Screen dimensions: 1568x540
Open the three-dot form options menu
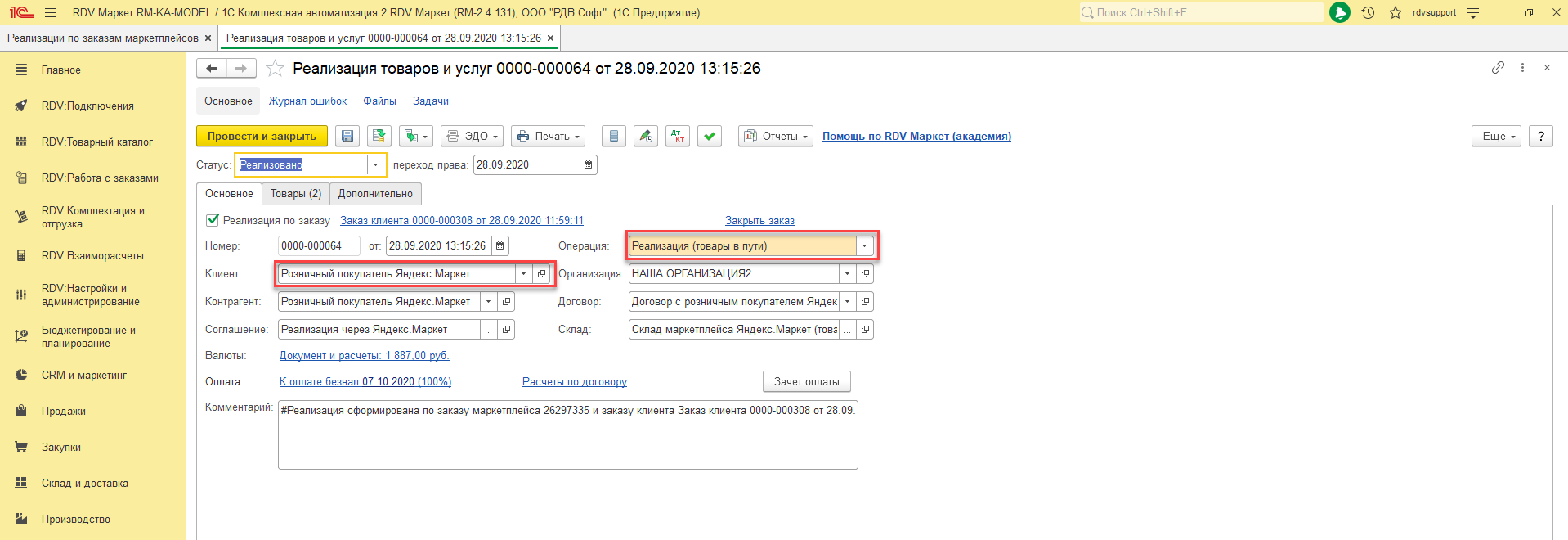point(1522,68)
